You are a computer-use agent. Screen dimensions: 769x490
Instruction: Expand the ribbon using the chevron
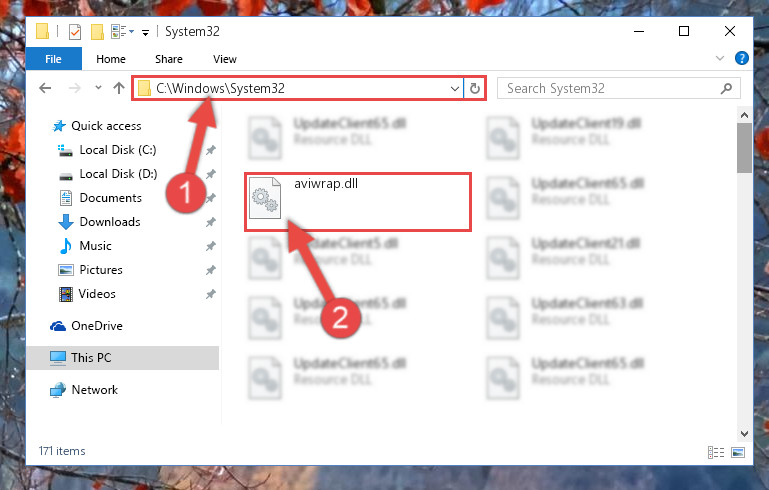(719, 58)
